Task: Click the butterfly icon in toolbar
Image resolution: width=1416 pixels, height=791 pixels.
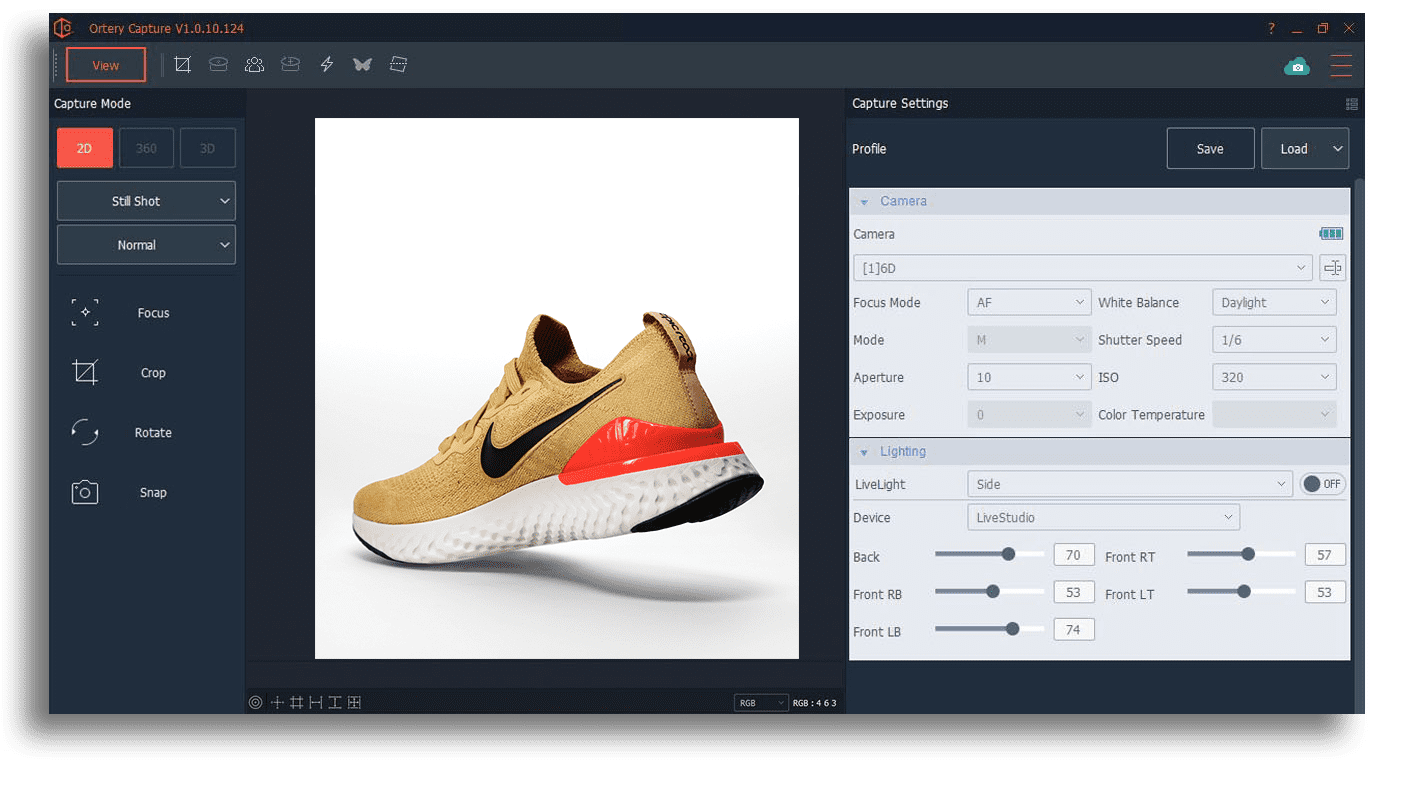Action: (x=362, y=65)
